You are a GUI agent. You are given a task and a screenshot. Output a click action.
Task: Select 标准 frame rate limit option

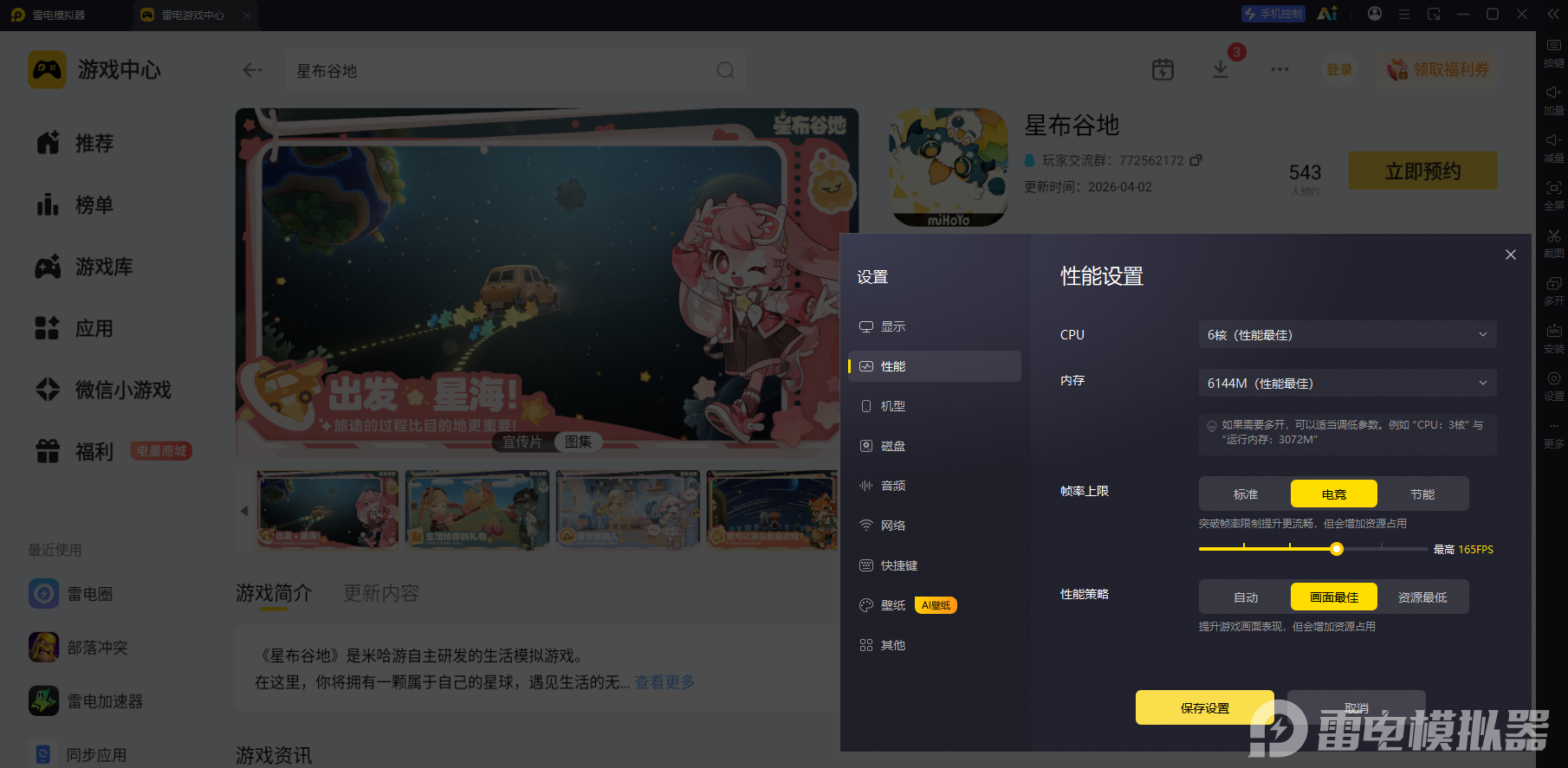point(1246,494)
